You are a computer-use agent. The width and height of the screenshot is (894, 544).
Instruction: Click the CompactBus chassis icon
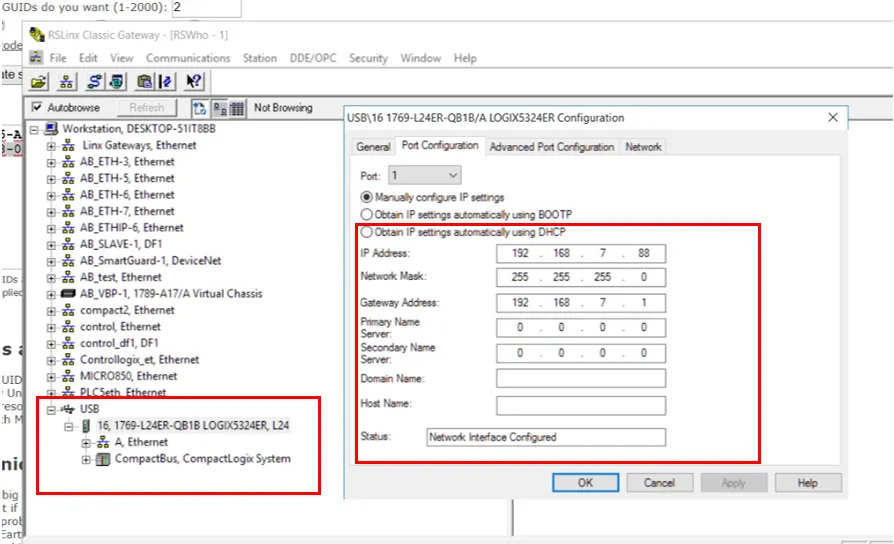(x=103, y=459)
